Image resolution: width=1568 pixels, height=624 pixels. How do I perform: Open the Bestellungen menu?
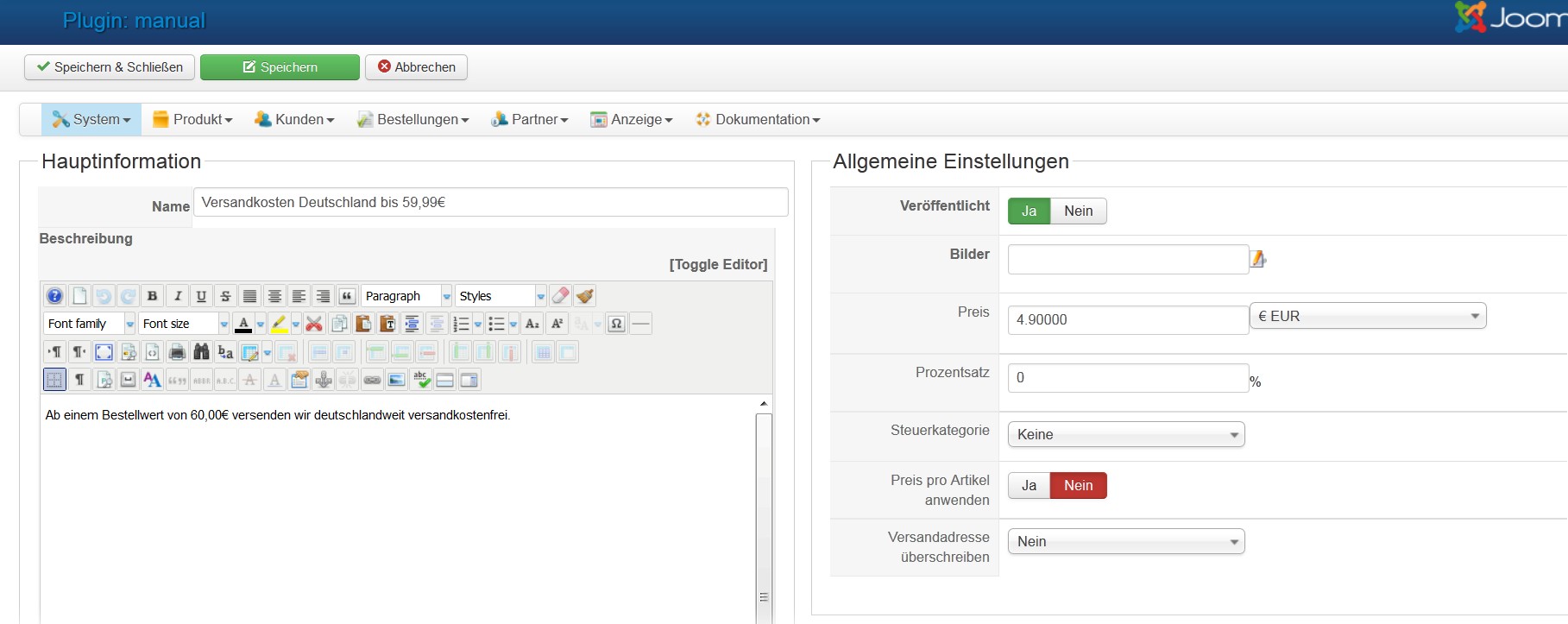coord(412,120)
